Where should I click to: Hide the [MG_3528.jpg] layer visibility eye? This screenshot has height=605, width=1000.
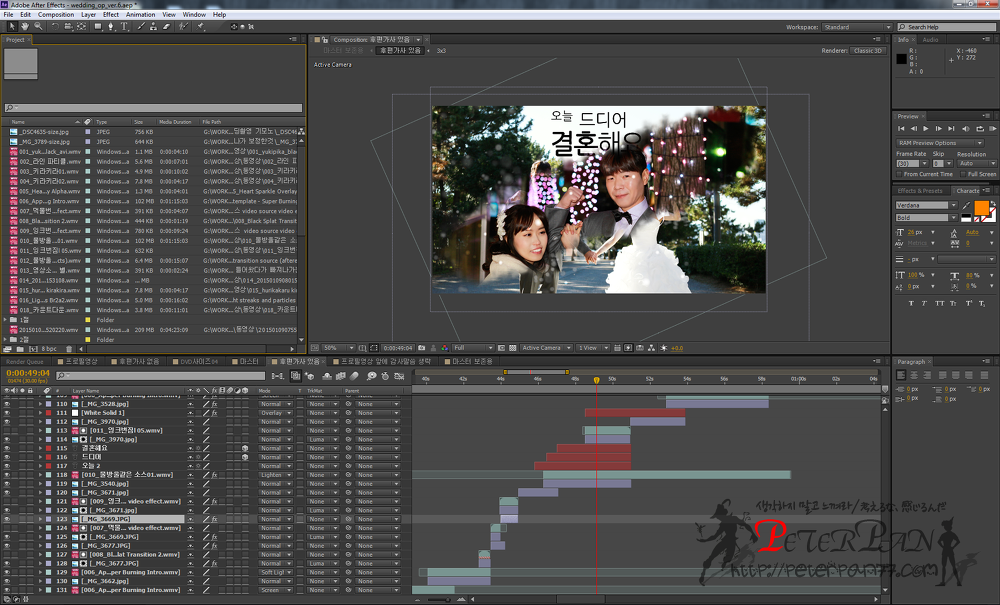(6, 403)
